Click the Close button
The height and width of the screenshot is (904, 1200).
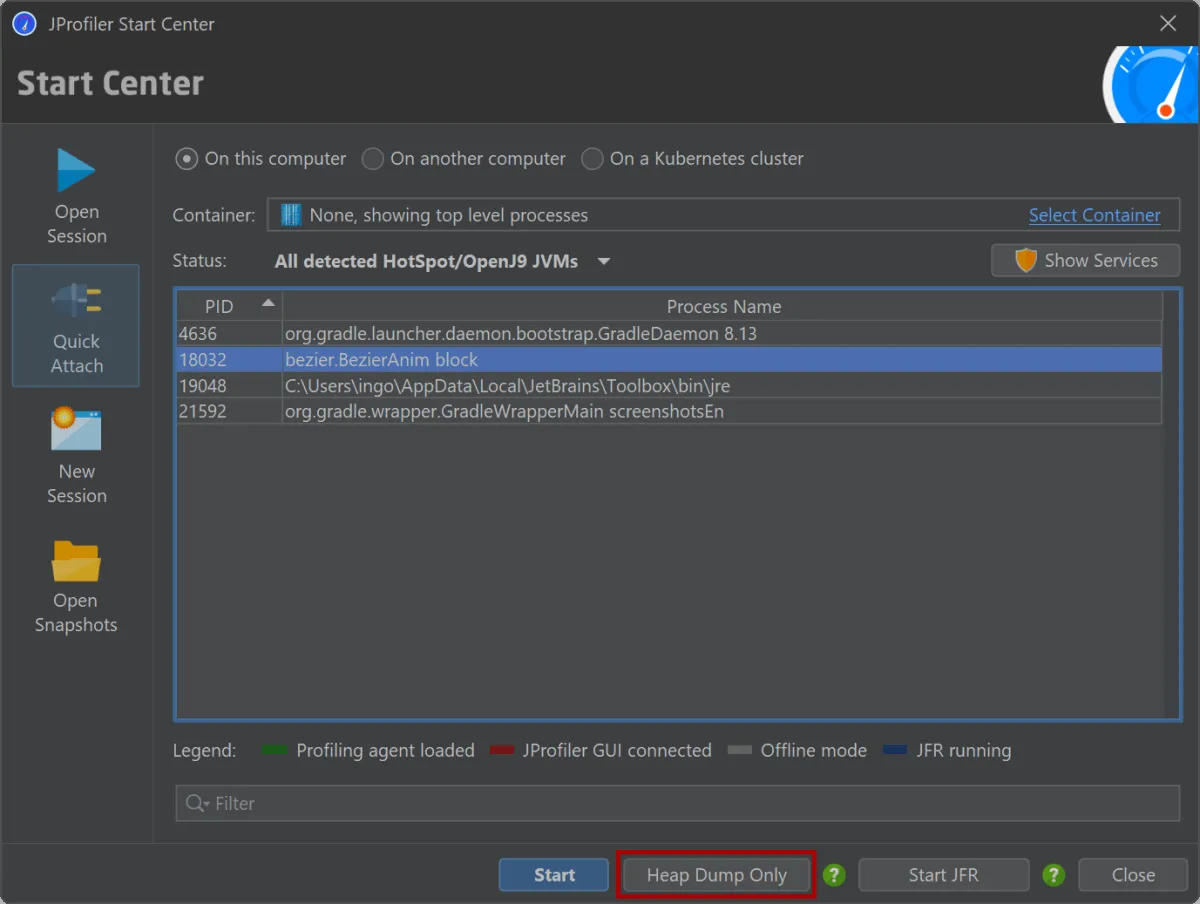pyautogui.click(x=1133, y=875)
